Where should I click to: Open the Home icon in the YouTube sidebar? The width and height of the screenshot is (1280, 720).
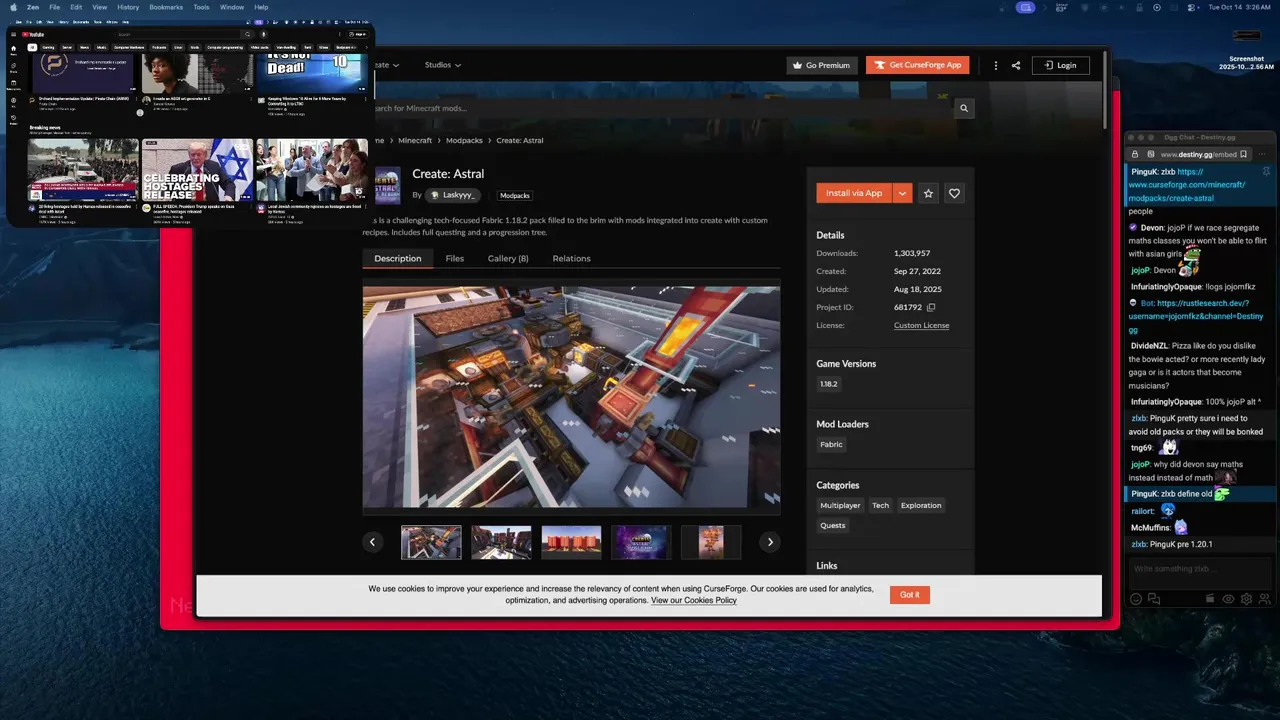pyautogui.click(x=13, y=49)
